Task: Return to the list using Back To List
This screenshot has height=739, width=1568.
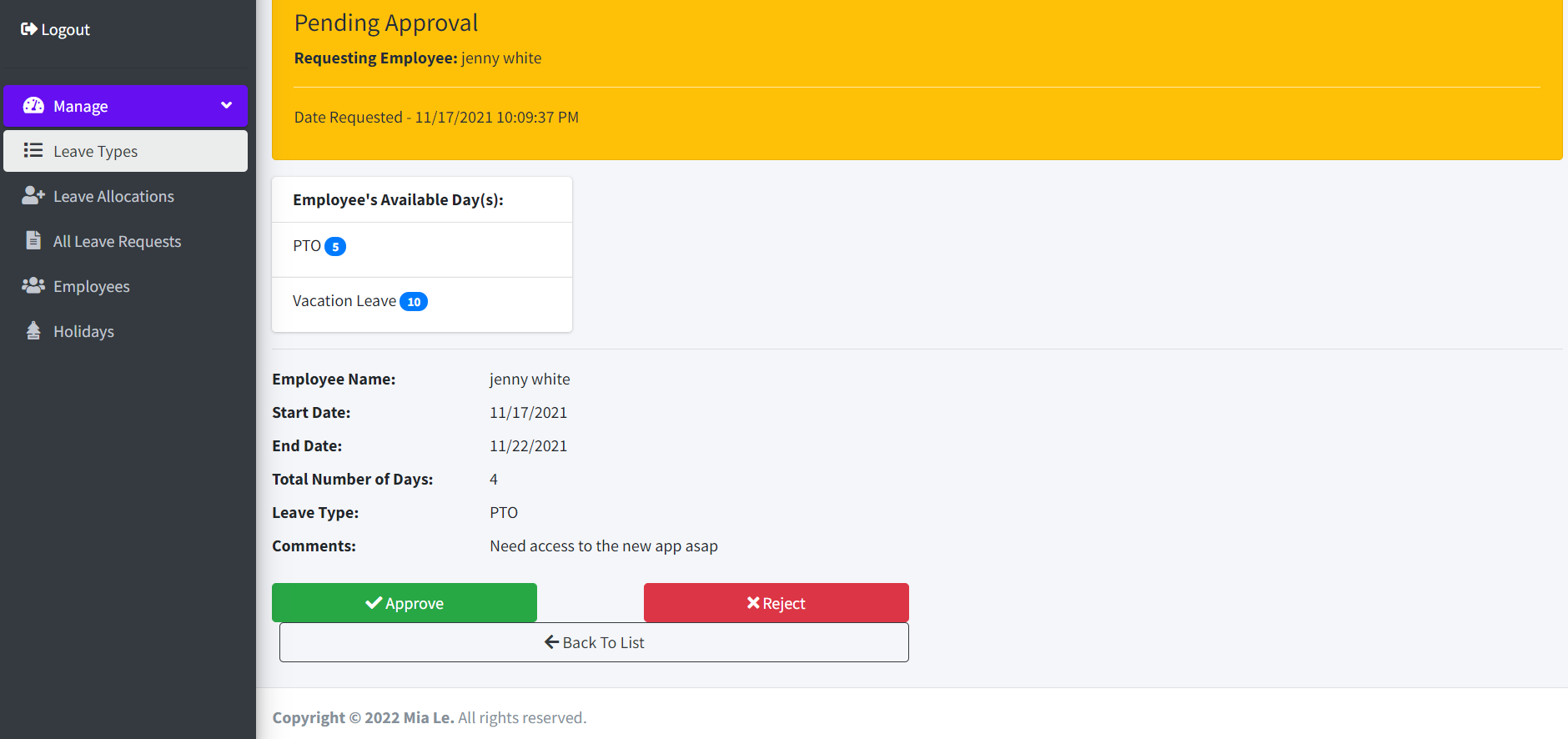Action: [x=593, y=641]
